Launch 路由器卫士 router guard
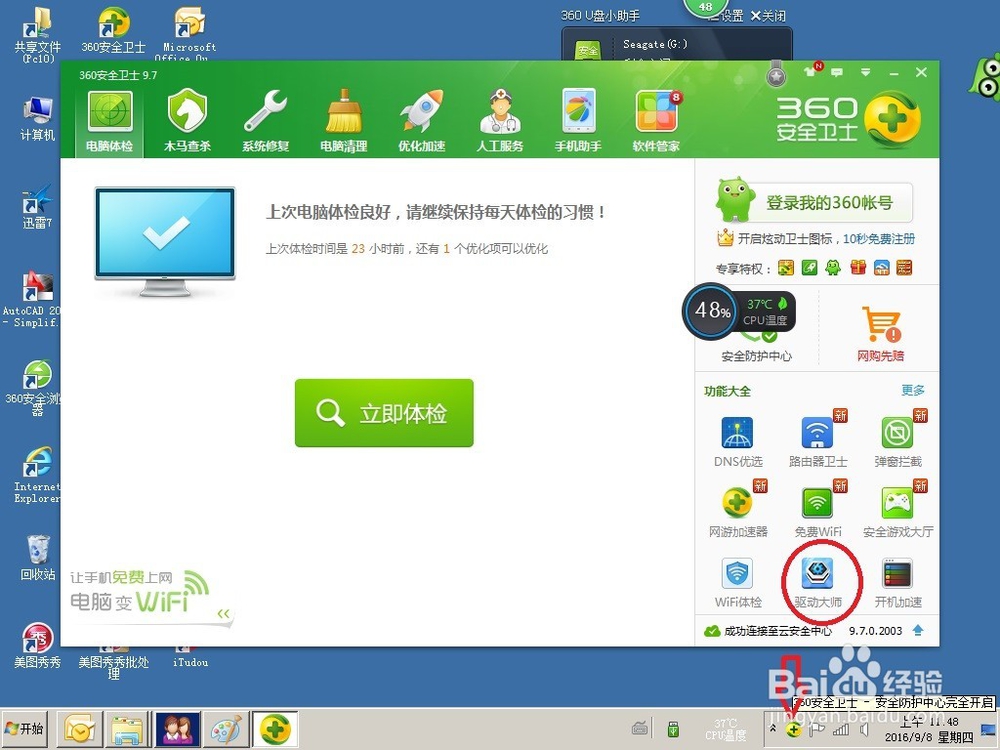This screenshot has height=750, width=1000. pos(818,441)
